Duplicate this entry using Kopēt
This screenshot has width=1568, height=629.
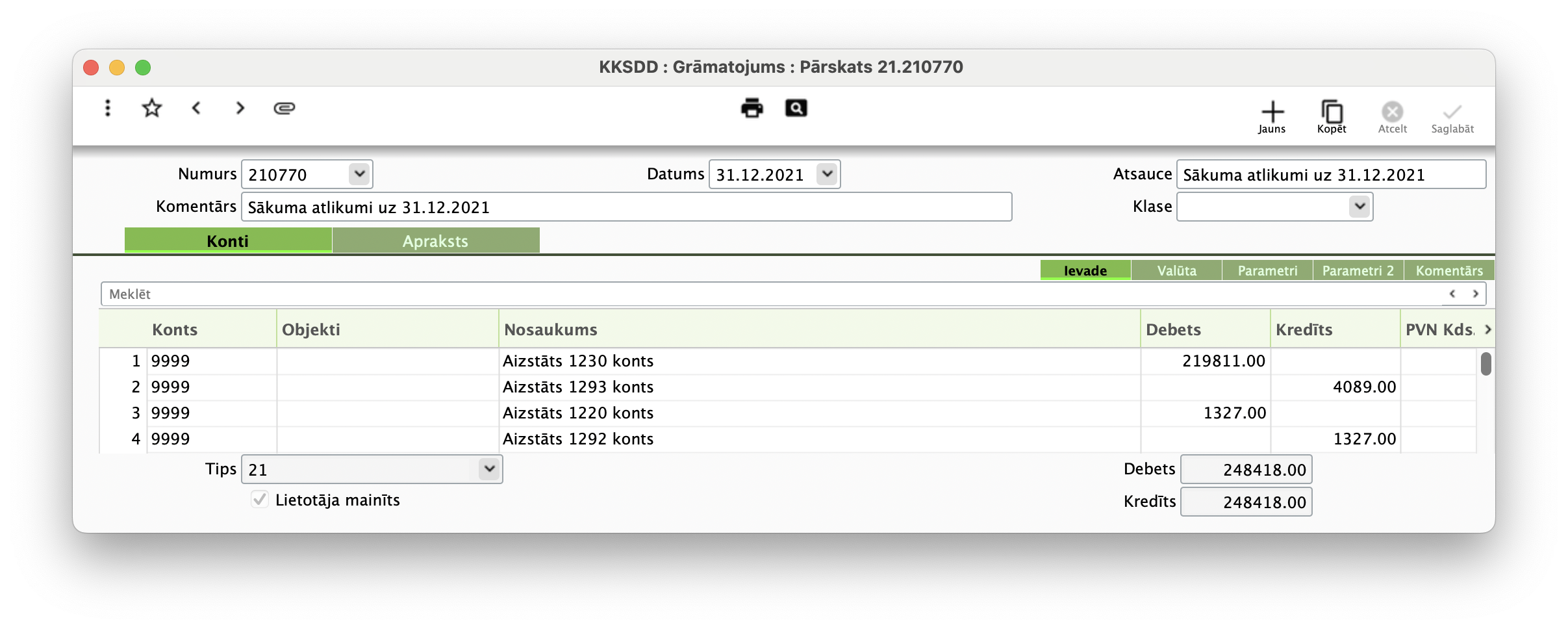pos(1331,116)
